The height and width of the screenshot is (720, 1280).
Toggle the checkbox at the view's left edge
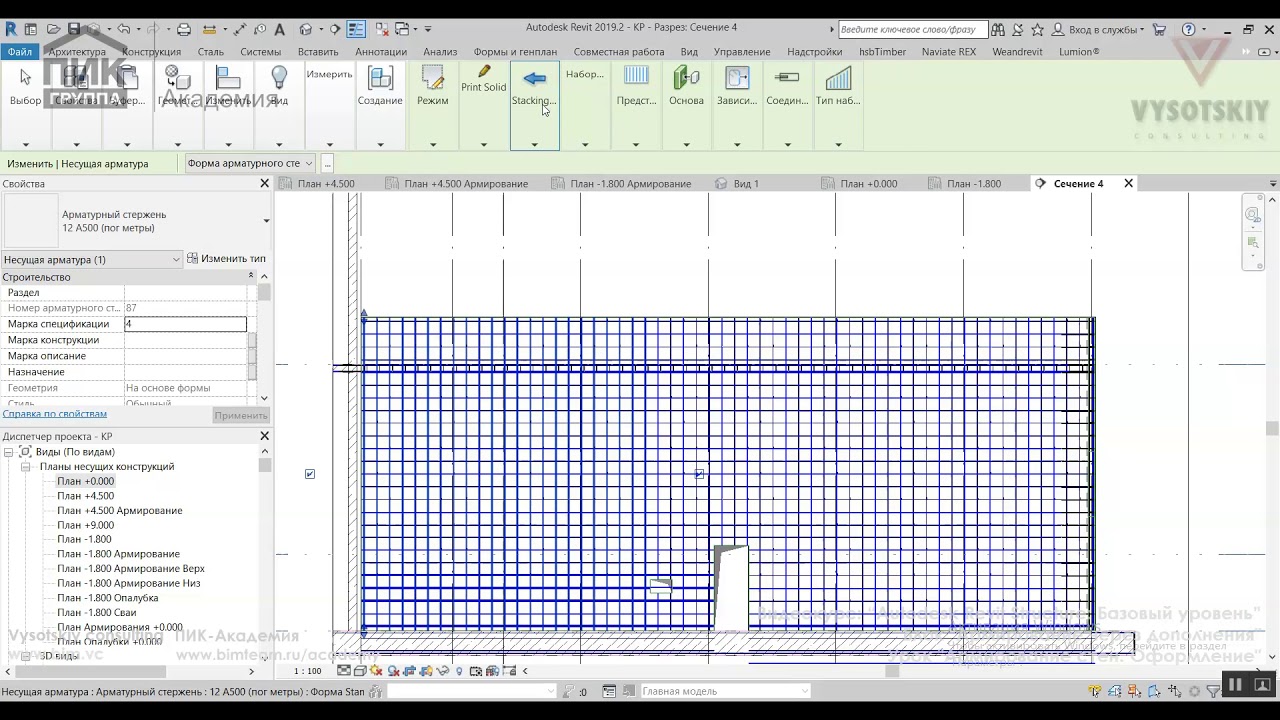click(310, 474)
